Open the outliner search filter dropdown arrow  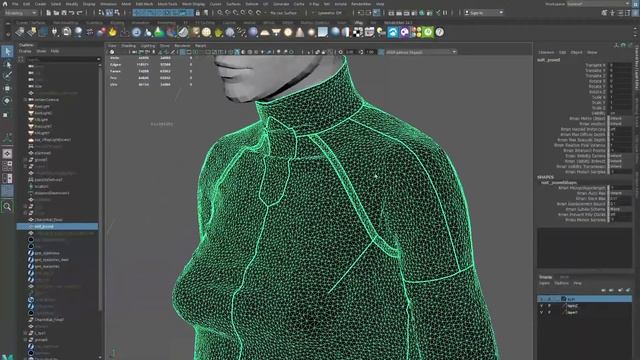98,59
